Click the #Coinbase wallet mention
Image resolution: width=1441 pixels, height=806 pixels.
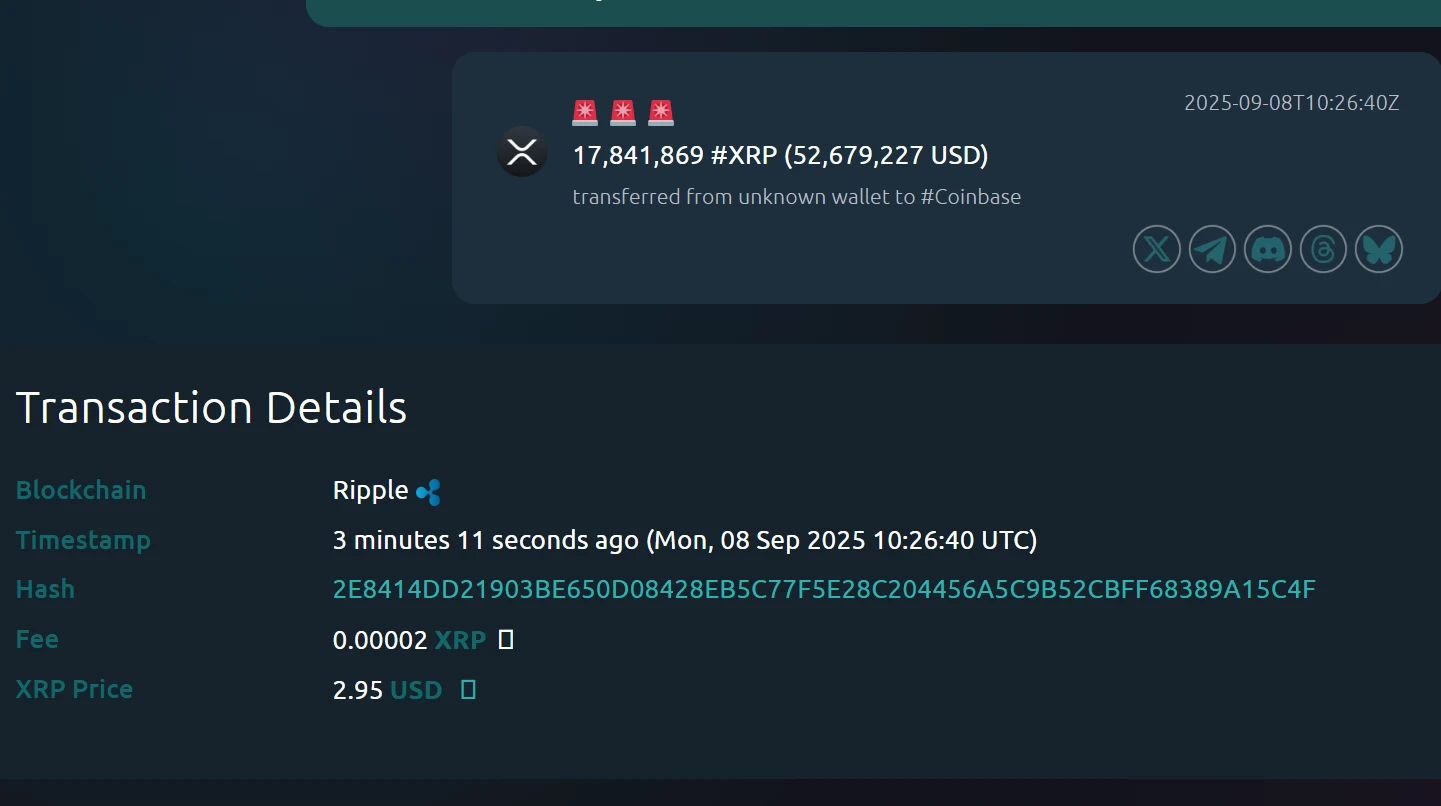[971, 196]
